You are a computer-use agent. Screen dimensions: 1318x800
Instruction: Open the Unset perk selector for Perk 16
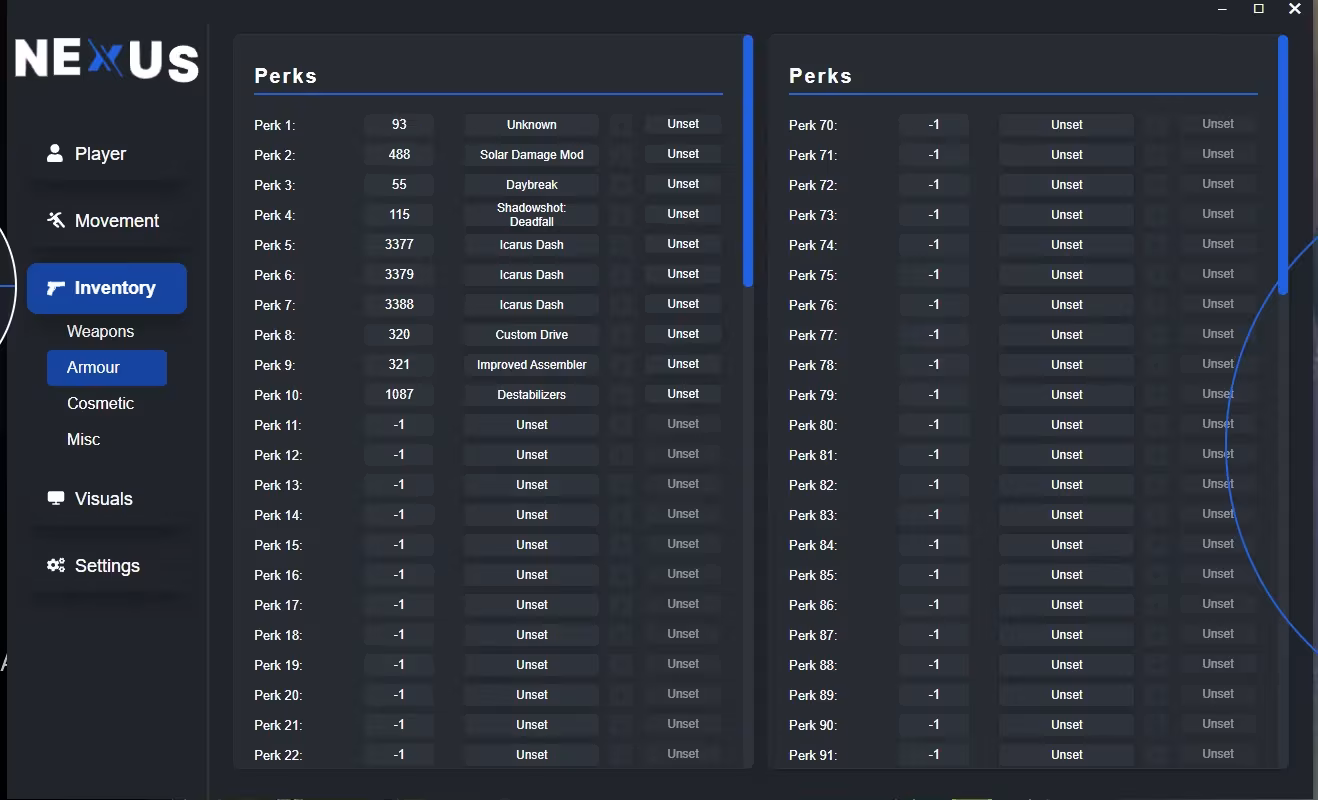pos(531,574)
